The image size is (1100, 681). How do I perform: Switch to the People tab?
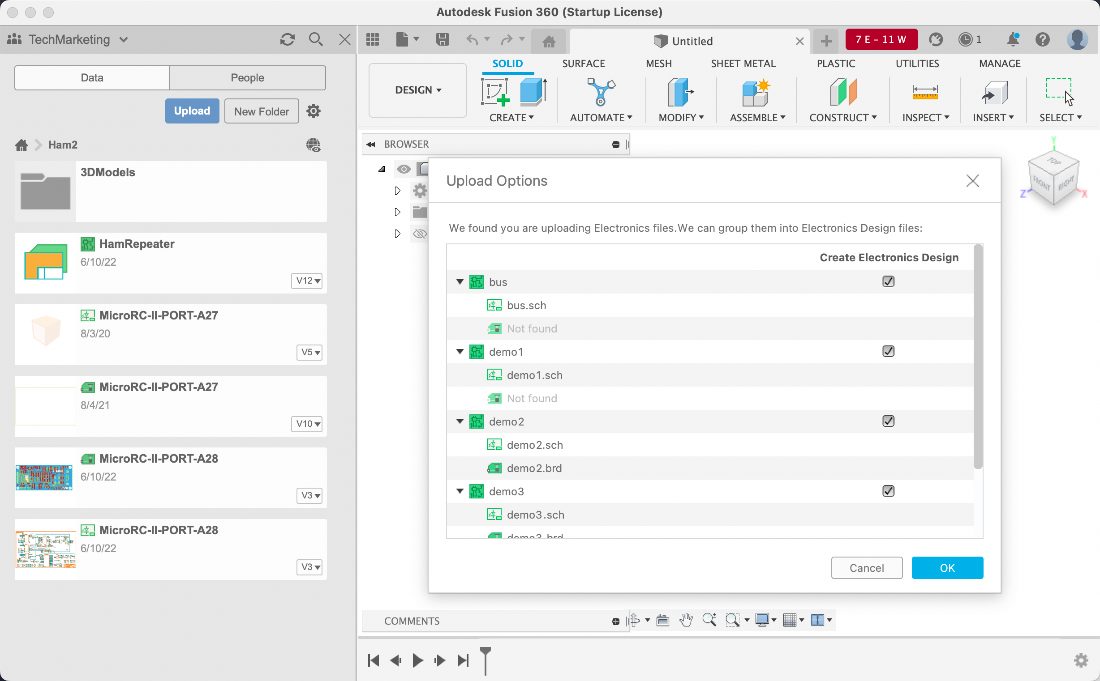247,78
